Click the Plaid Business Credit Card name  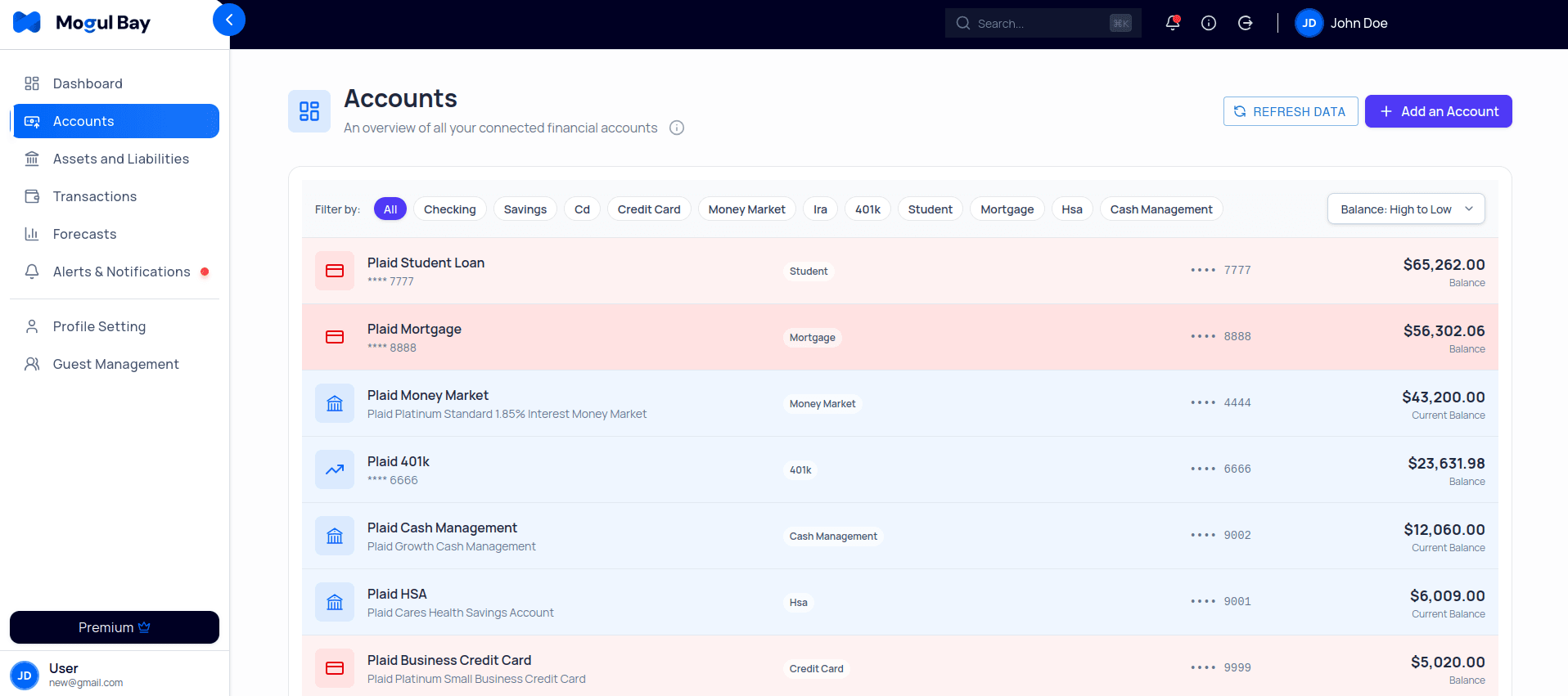coord(449,660)
